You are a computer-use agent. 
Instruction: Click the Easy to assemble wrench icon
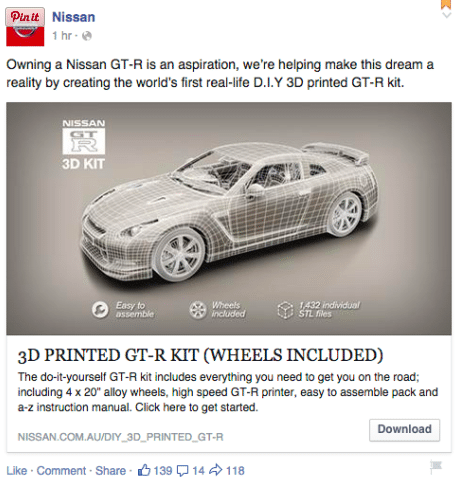100,310
